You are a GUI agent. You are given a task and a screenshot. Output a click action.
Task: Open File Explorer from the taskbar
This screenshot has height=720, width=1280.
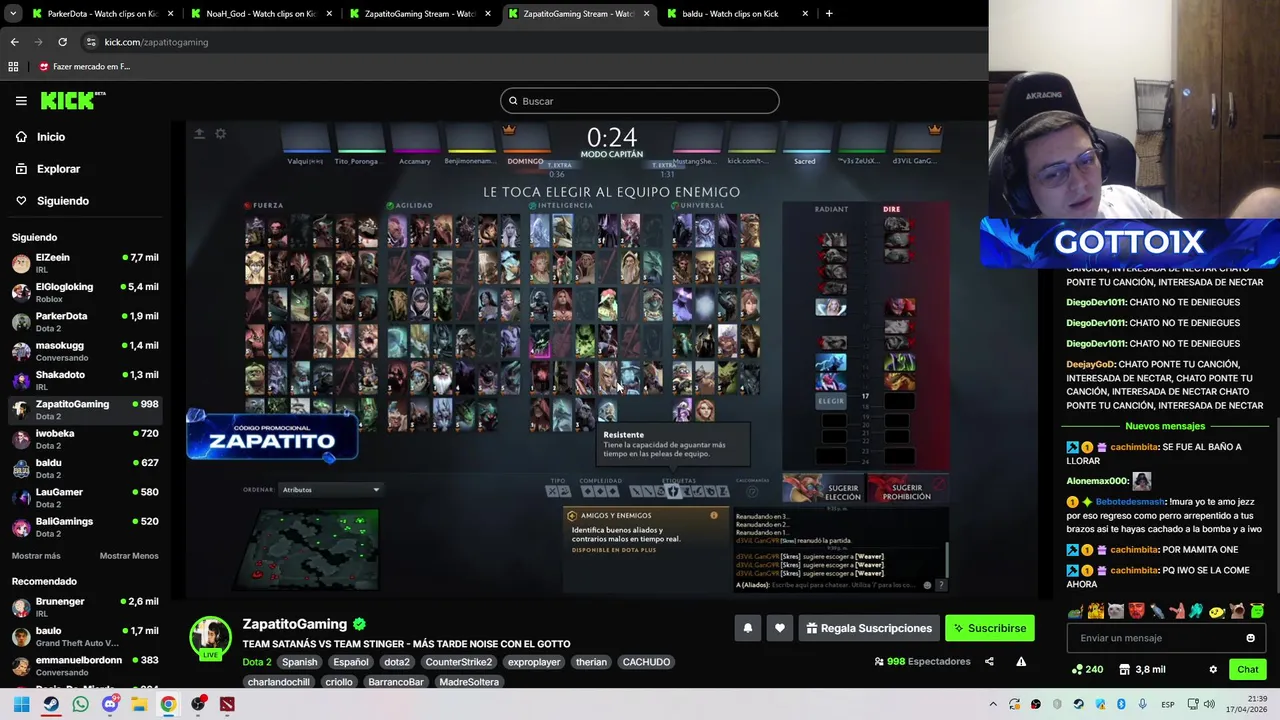pyautogui.click(x=139, y=704)
